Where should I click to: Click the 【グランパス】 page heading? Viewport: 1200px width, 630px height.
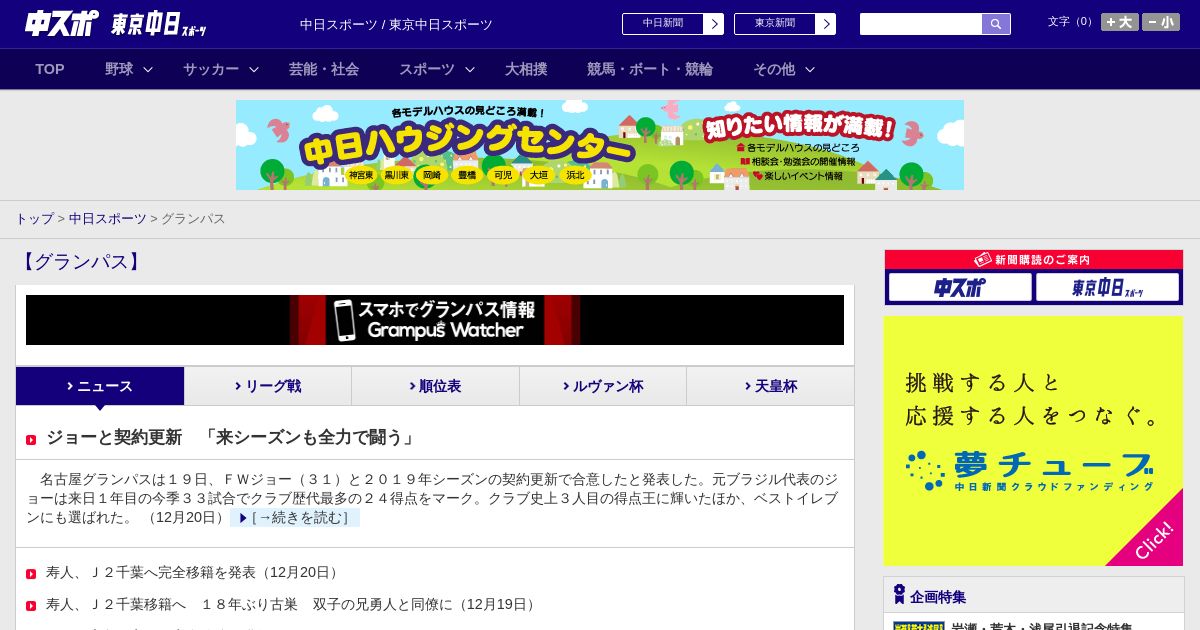(81, 262)
